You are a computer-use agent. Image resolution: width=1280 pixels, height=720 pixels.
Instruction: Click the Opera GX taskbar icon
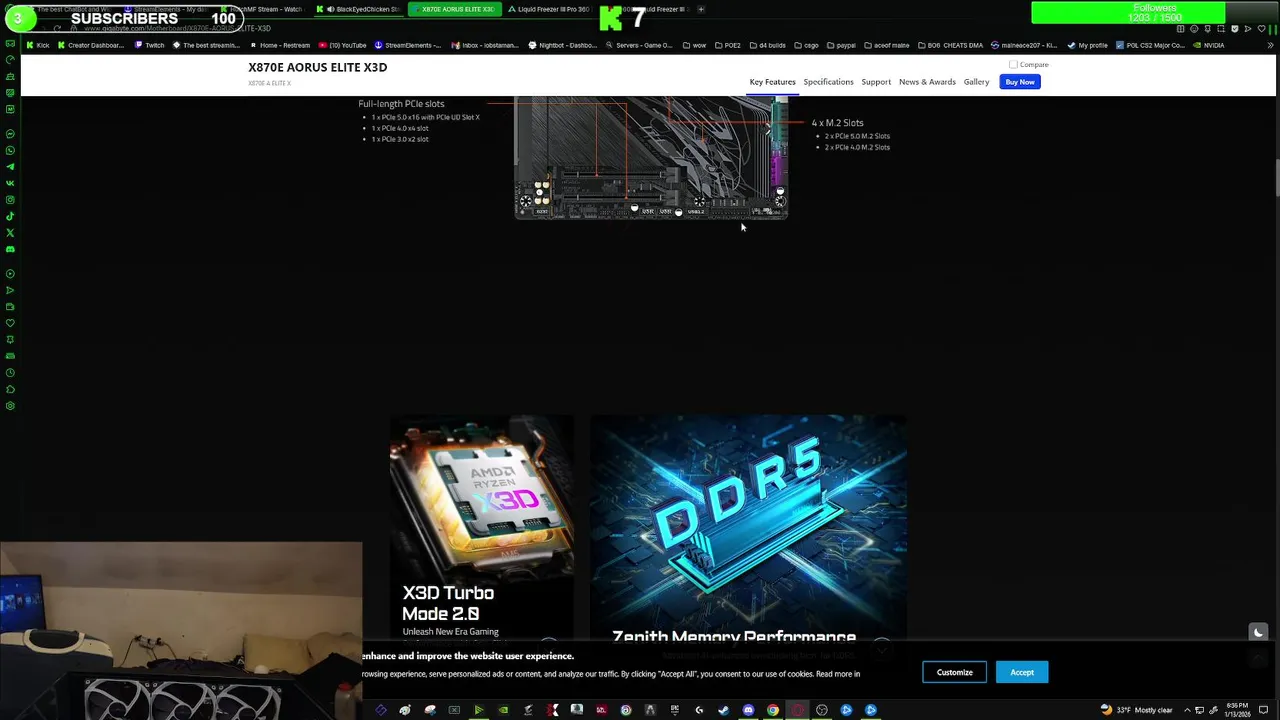(x=797, y=710)
